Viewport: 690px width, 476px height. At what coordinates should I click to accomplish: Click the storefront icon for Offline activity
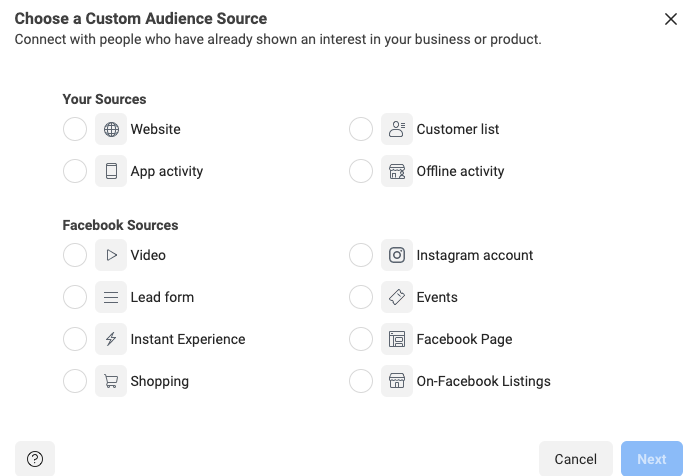(397, 171)
